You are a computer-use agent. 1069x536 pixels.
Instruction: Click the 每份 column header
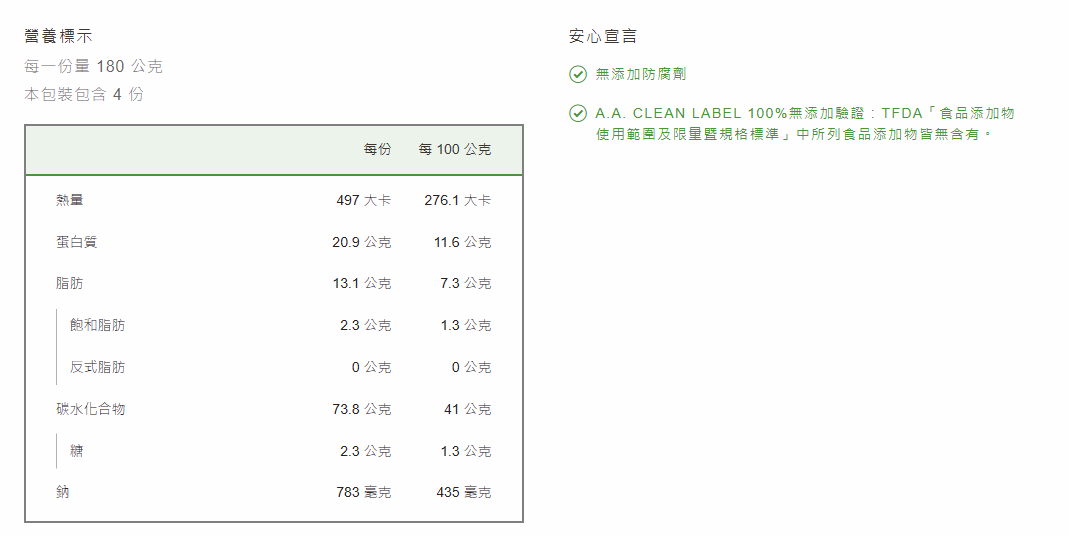(377, 150)
